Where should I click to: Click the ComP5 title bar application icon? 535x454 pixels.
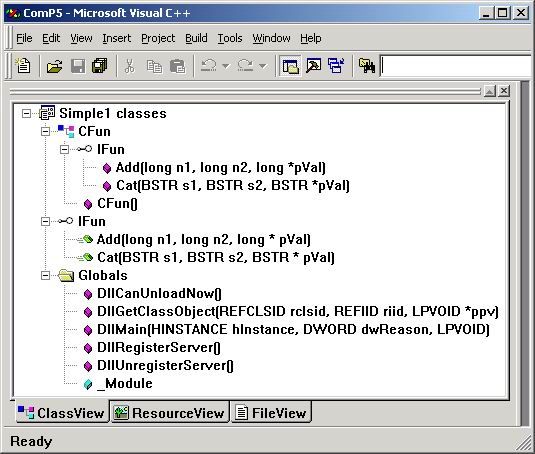point(13,13)
